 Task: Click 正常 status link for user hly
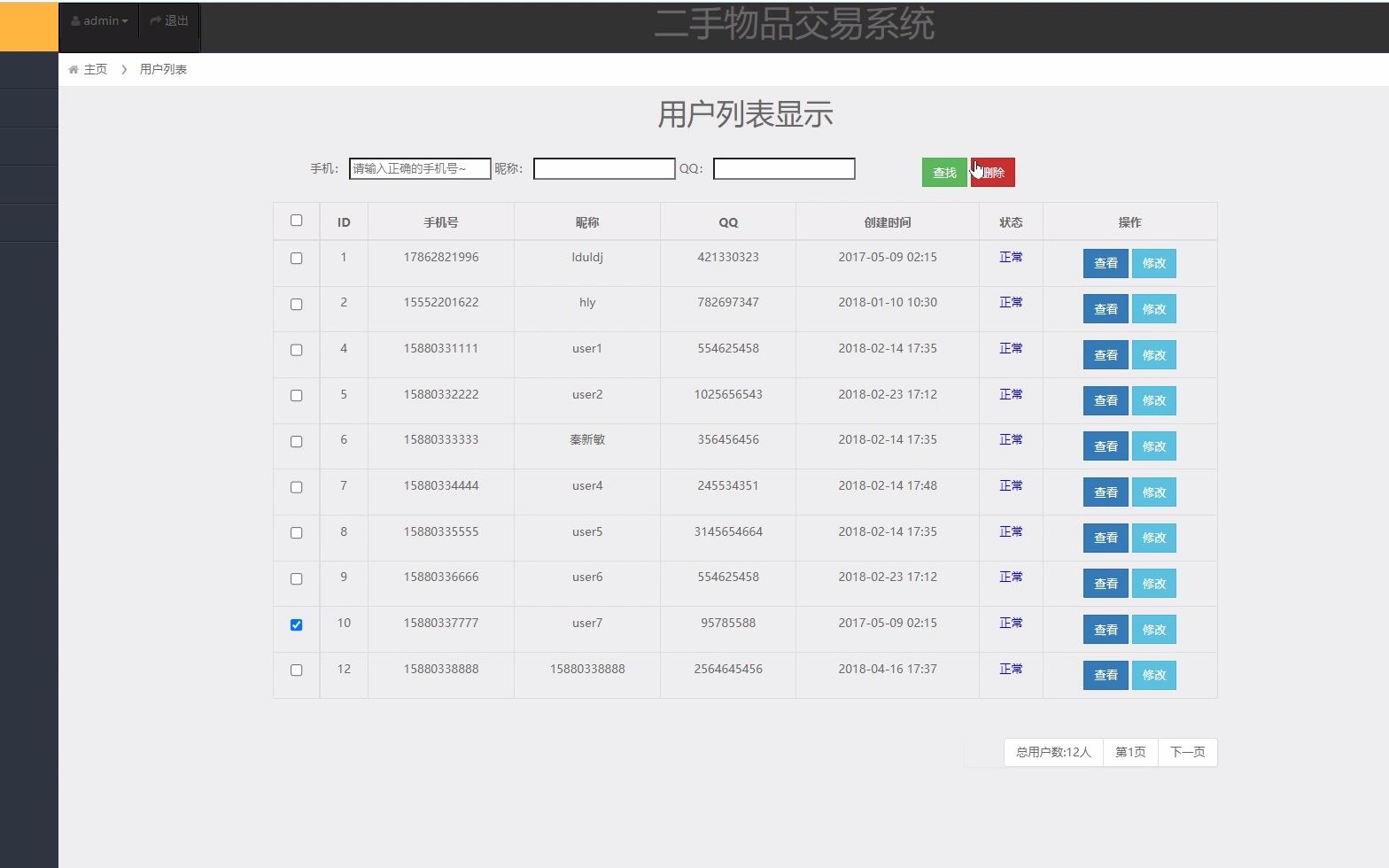pyautogui.click(x=1011, y=302)
